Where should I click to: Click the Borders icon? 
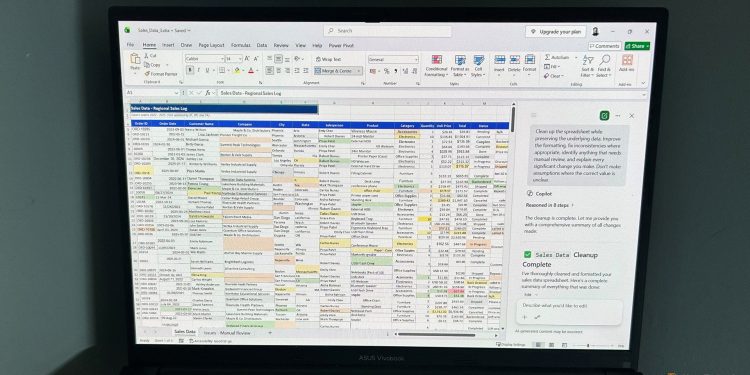point(221,70)
